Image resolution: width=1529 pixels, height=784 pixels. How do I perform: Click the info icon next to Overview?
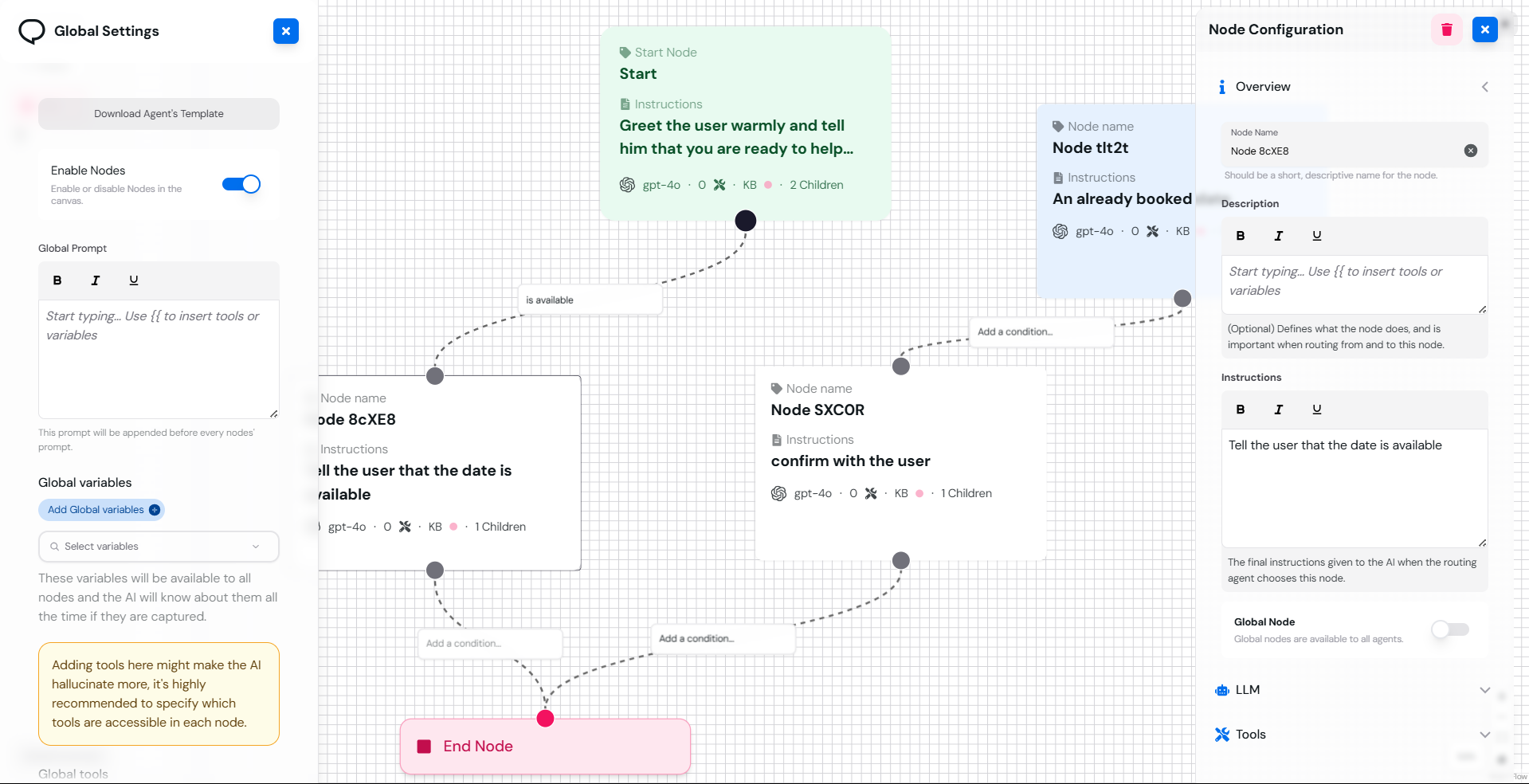tap(1221, 87)
